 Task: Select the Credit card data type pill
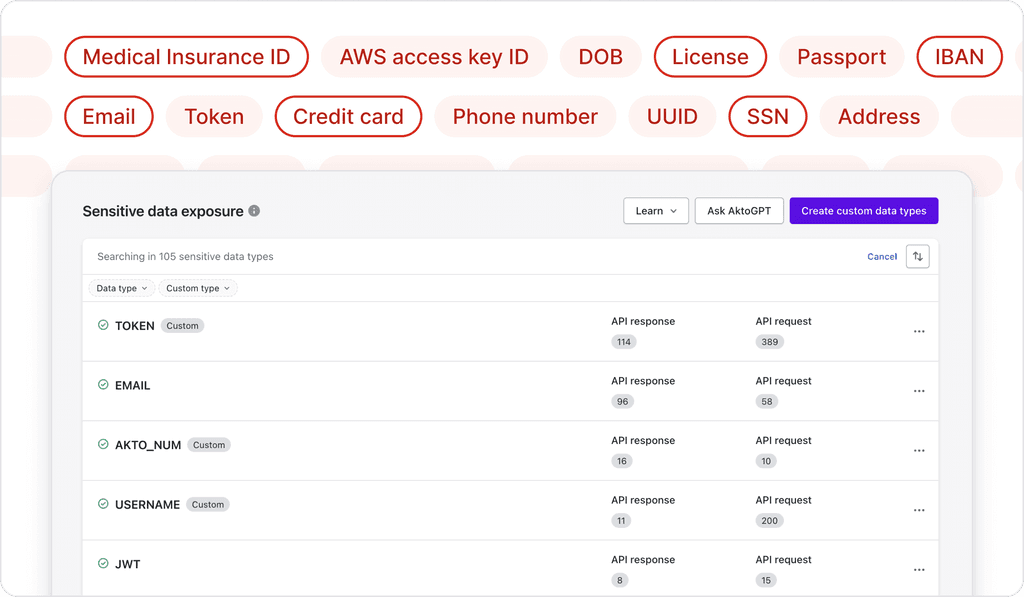pyautogui.click(x=348, y=116)
